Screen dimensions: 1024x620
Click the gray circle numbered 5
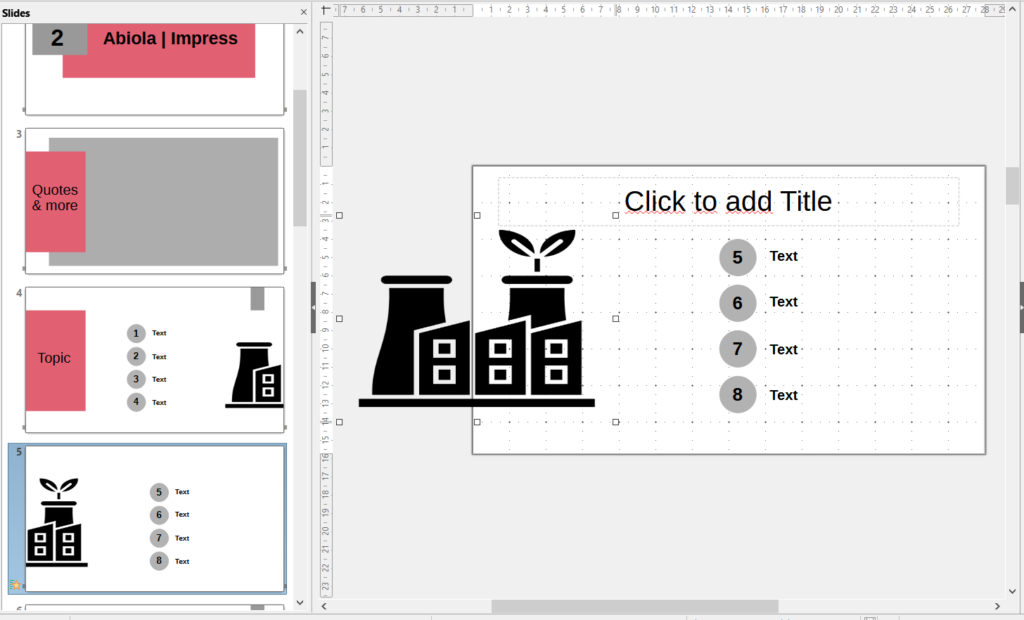(737, 257)
